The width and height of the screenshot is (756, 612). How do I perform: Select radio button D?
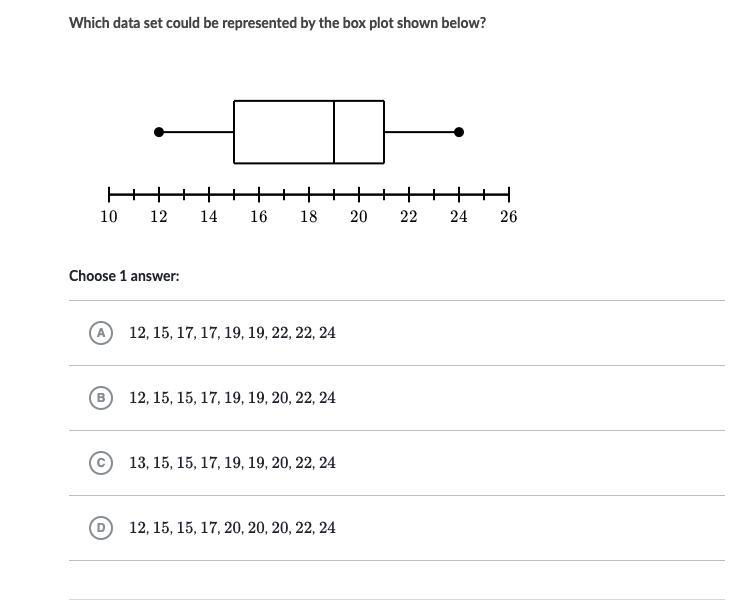tap(99, 528)
